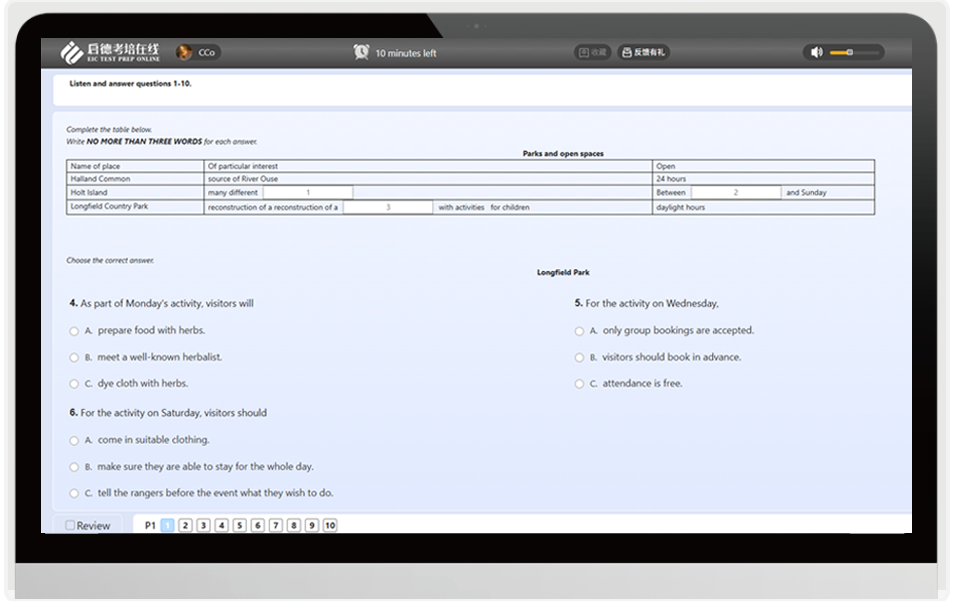This screenshot has height=601, width=954.
Task: Go to question 5 in navigator
Action: click(x=240, y=525)
